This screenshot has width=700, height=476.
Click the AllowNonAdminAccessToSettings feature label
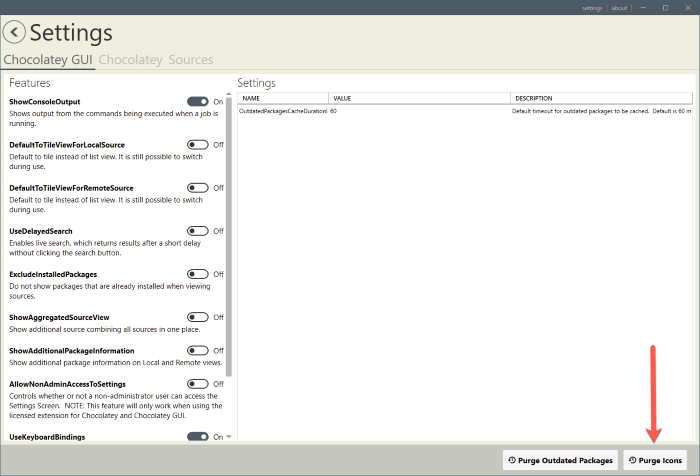coord(67,384)
